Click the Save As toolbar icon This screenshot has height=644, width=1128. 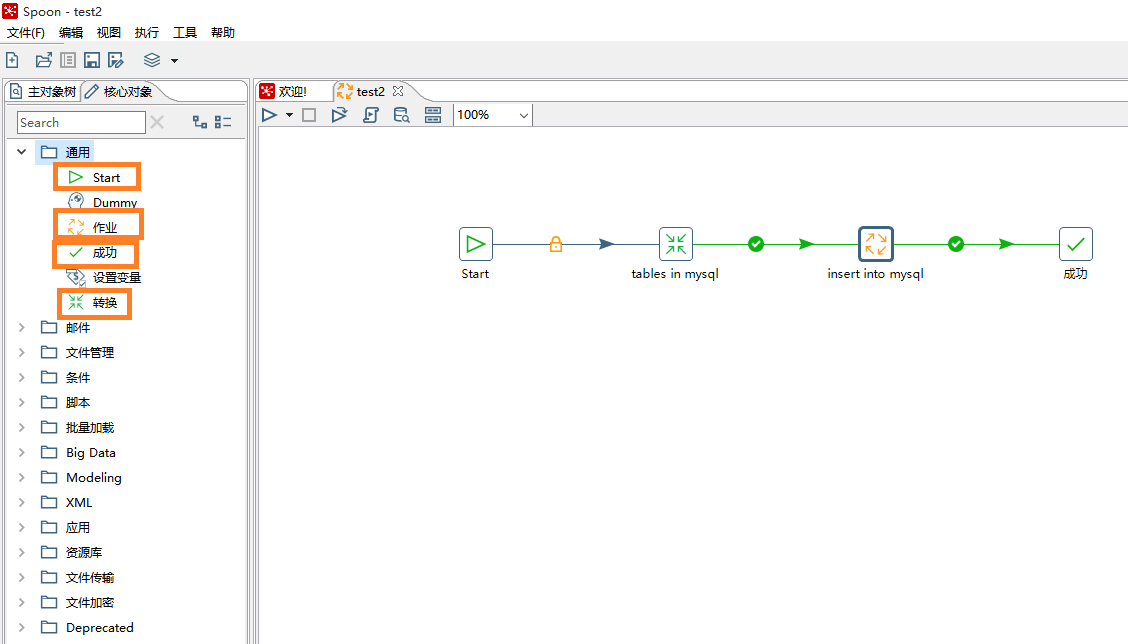pos(116,60)
